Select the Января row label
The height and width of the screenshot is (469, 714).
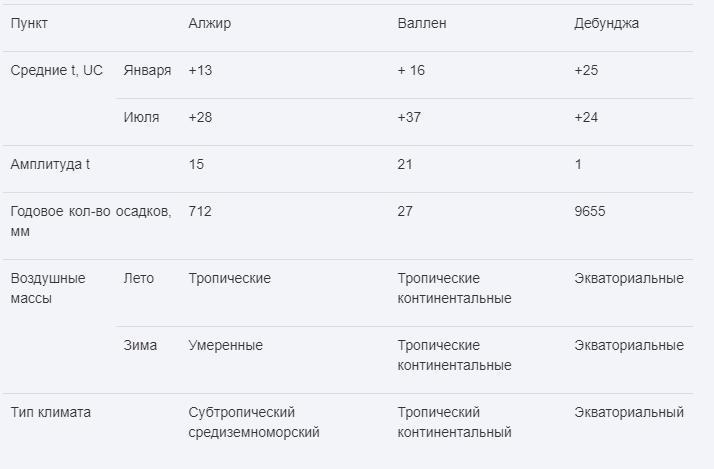coord(147,71)
